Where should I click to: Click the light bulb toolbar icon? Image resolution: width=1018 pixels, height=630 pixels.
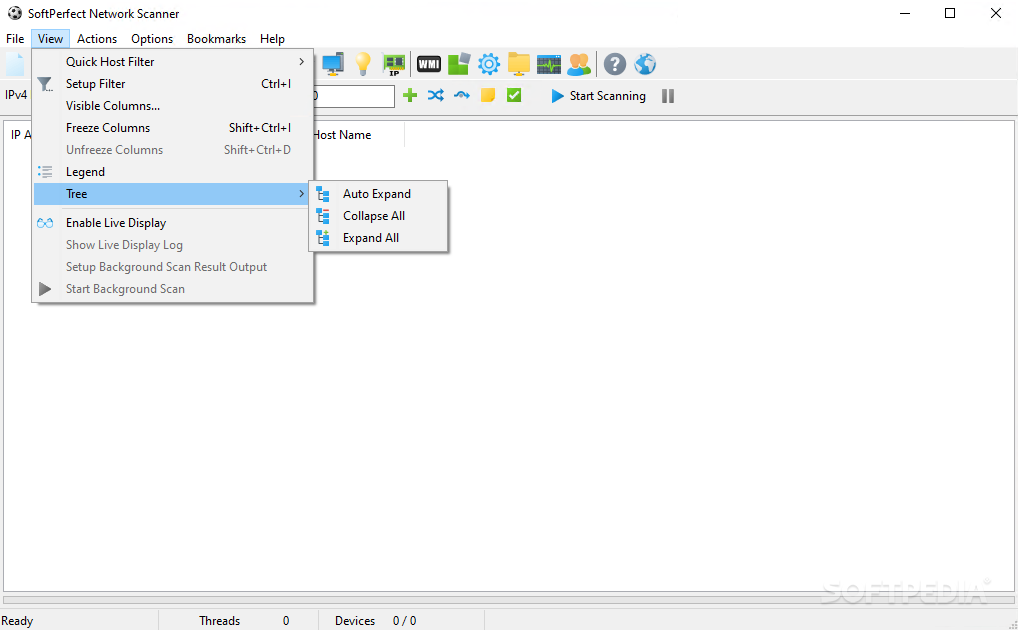[363, 64]
